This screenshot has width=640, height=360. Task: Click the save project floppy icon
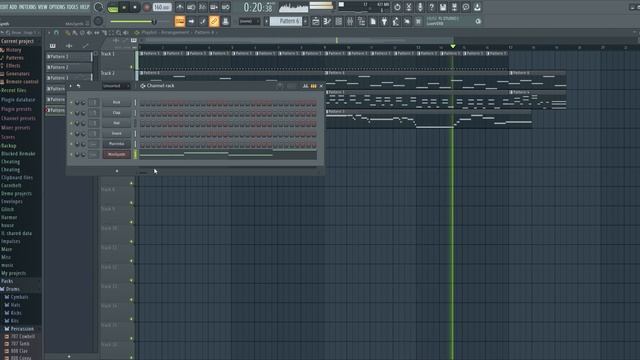click(443, 7)
